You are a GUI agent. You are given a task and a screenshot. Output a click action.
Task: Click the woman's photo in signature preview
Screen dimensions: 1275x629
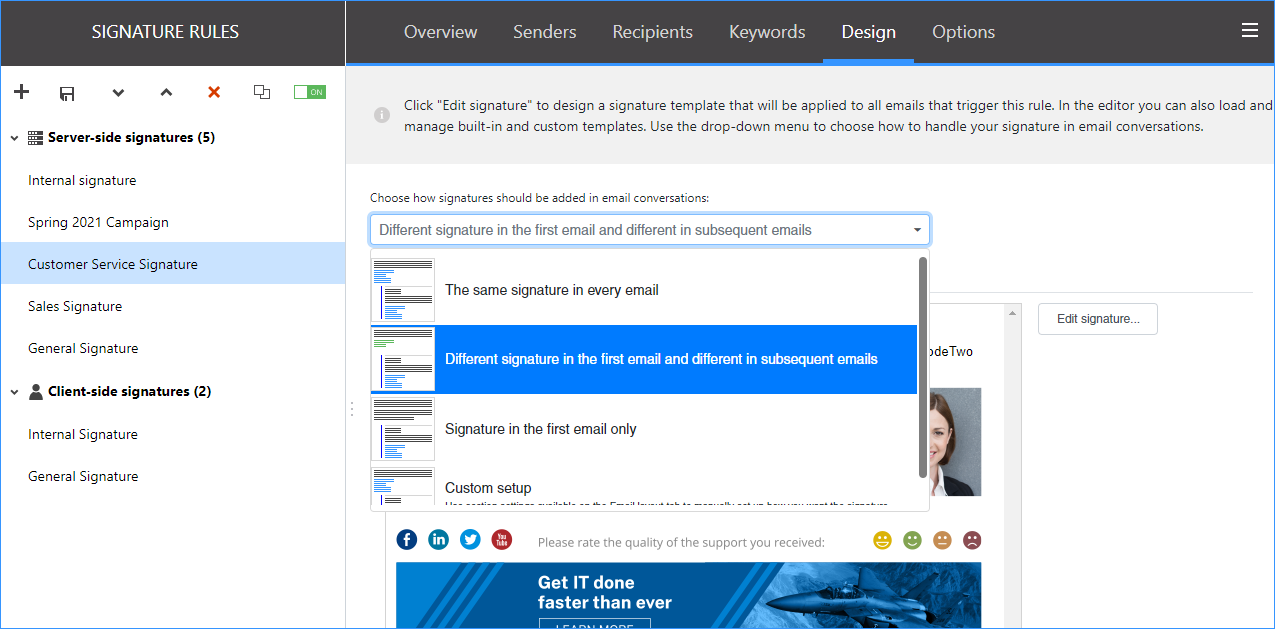click(955, 442)
